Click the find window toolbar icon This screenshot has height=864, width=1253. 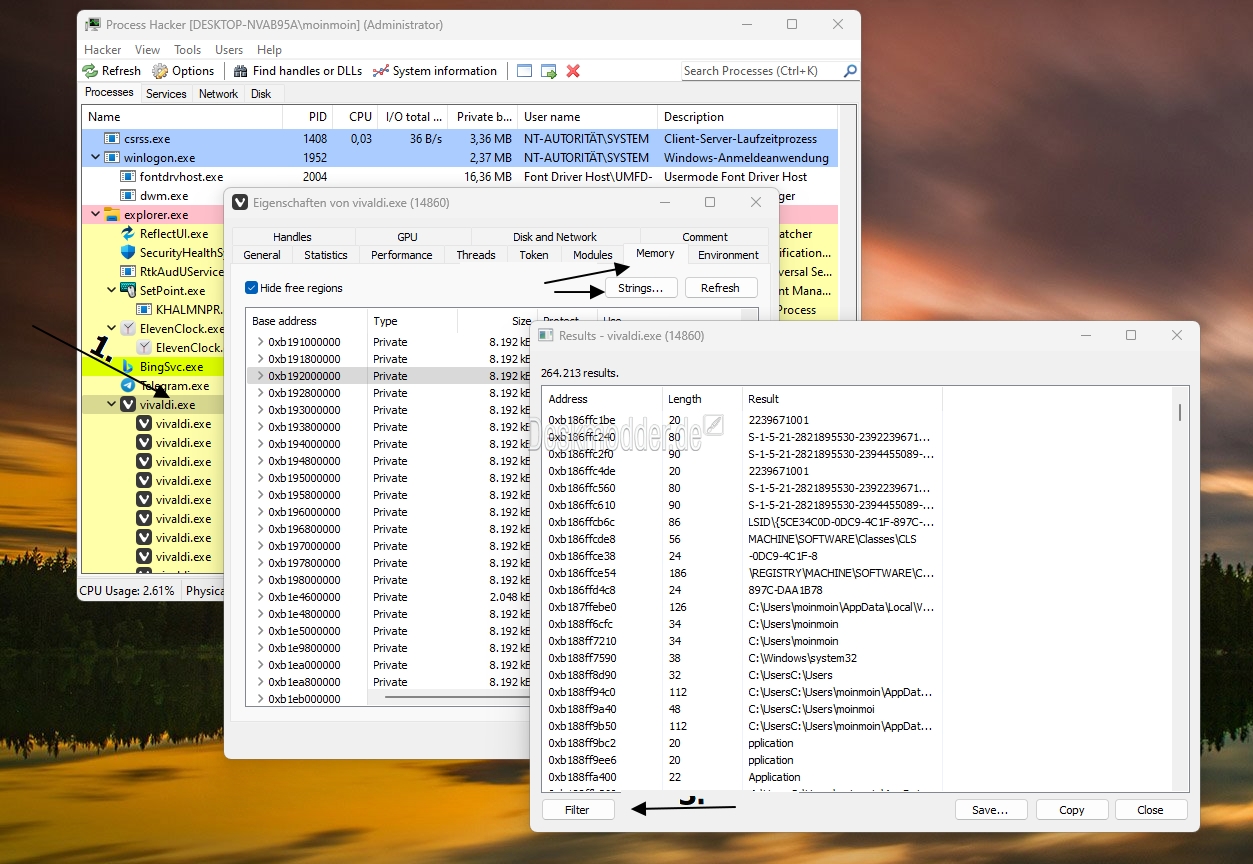click(x=524, y=71)
